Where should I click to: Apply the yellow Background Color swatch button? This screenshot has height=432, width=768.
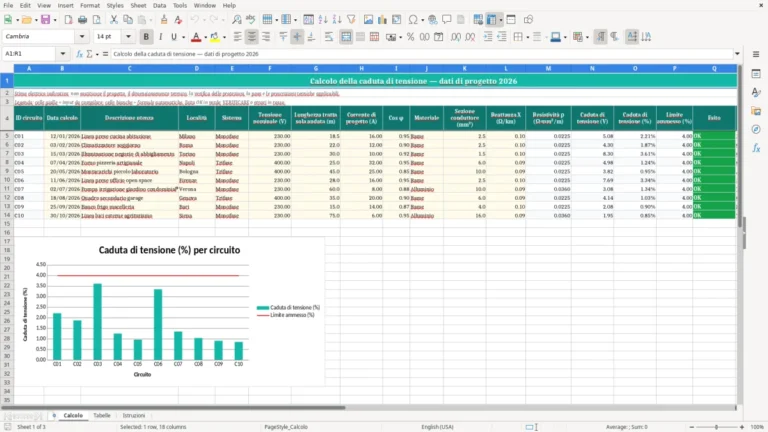(x=215, y=37)
